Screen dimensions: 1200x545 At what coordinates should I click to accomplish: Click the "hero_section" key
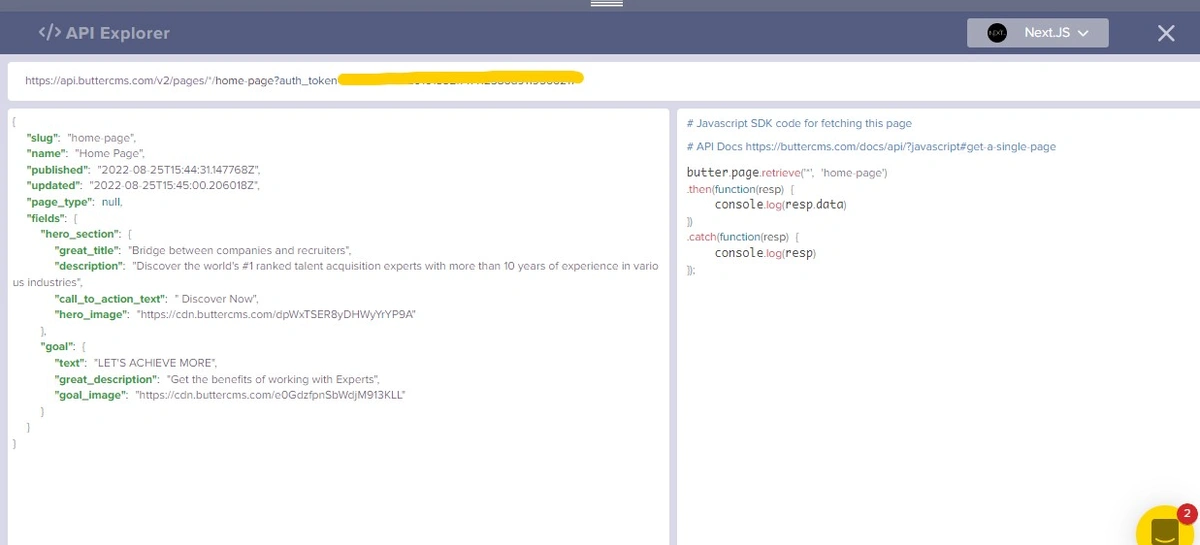[x=80, y=233]
